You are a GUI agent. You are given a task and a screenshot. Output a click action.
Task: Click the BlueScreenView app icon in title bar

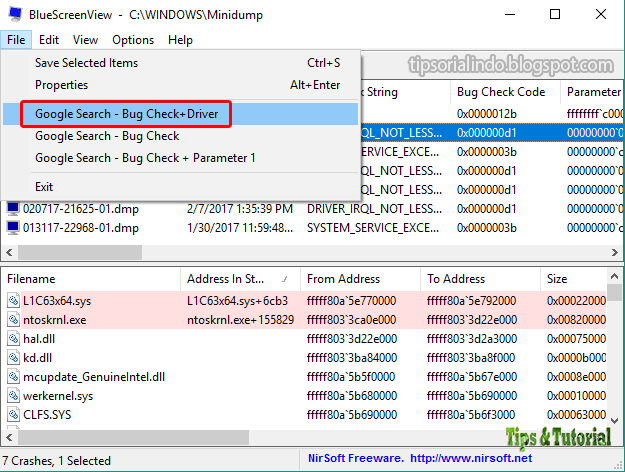tap(15, 14)
